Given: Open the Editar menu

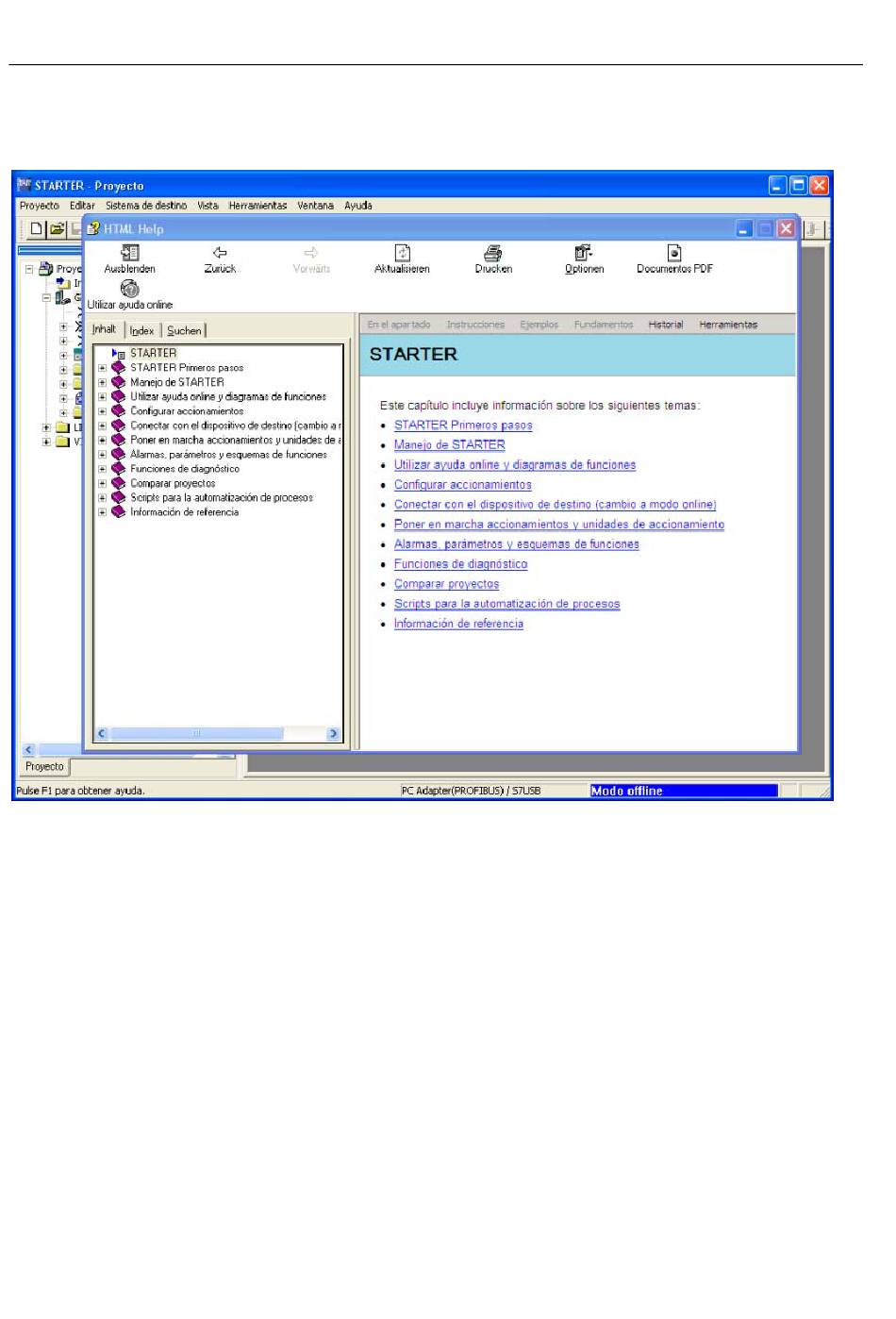Looking at the screenshot, I should coord(82,206).
